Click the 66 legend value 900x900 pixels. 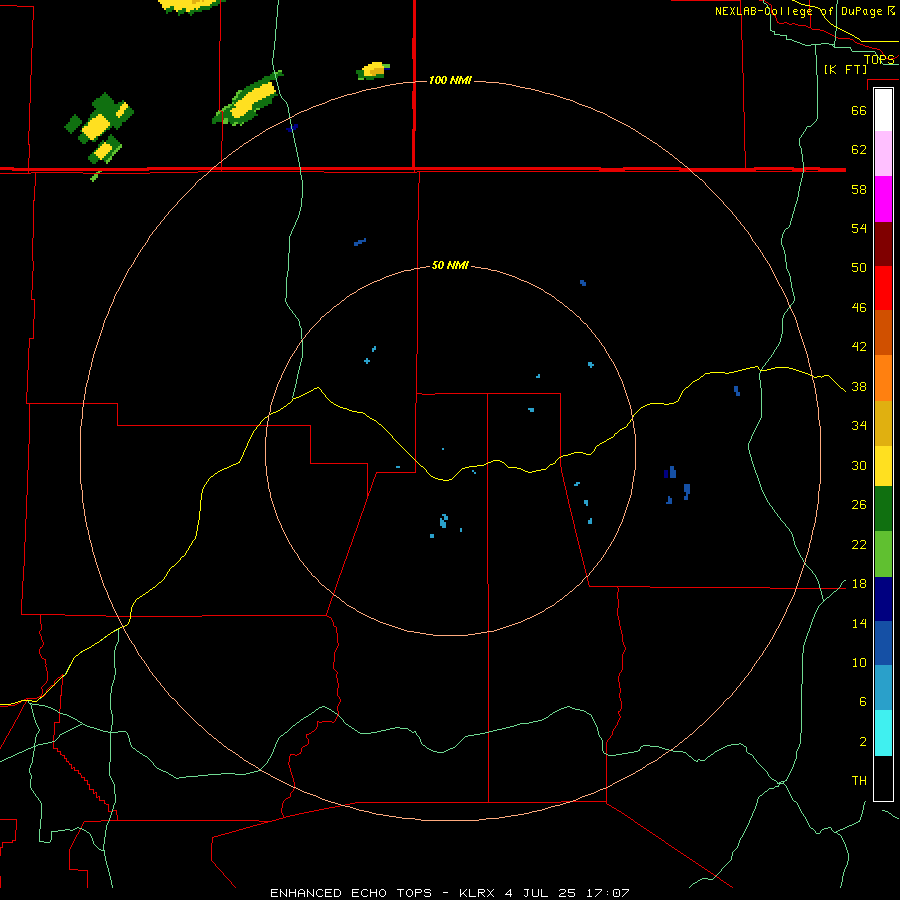(859, 110)
